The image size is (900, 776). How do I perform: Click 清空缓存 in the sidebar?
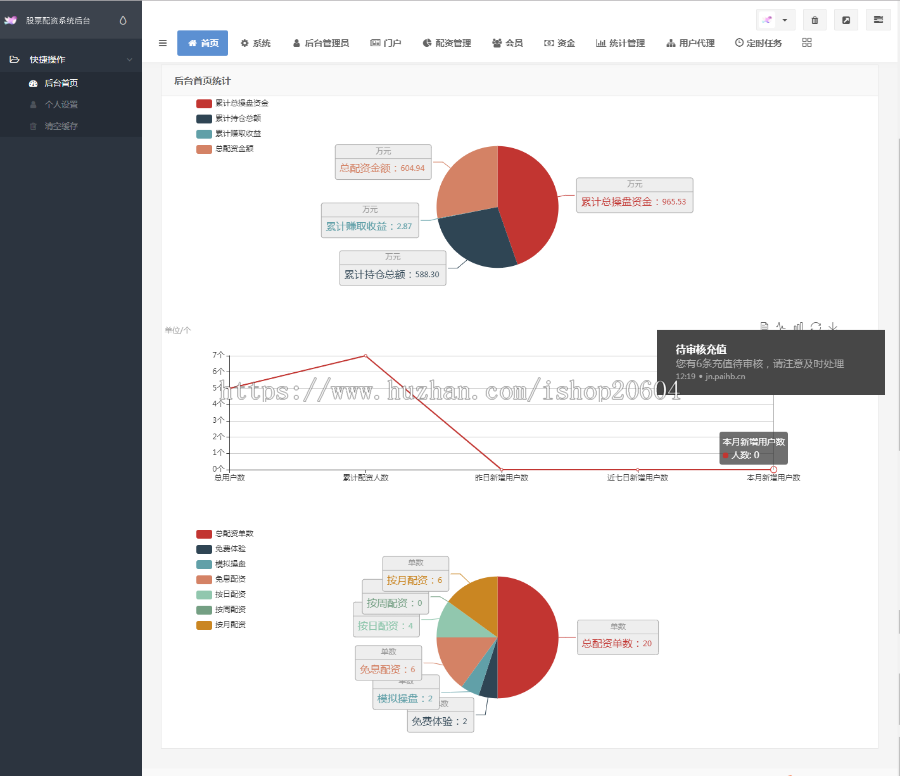61,126
